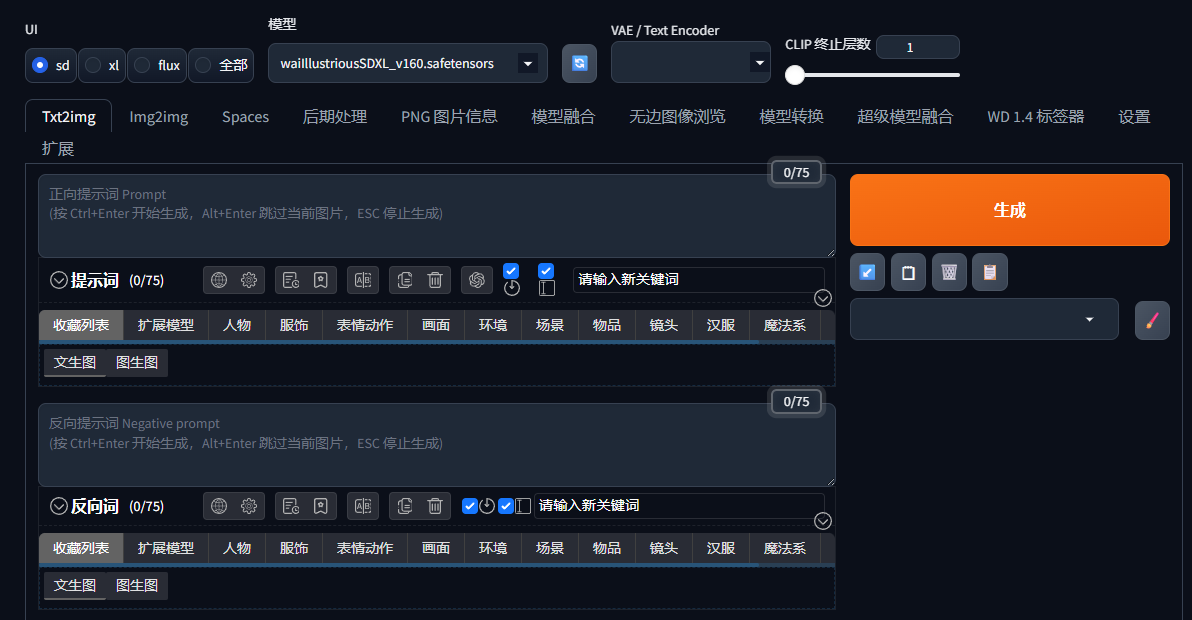Open the VAE / Text Encoder dropdown
Viewport: 1192px width, 620px height.
(690, 63)
